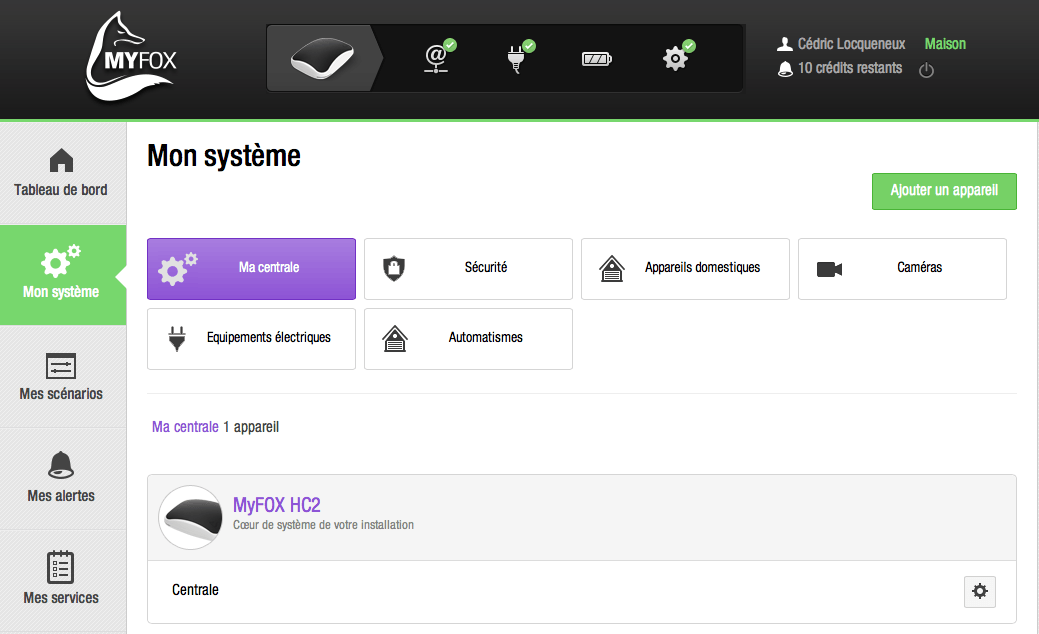Click the services notepad icon

(60, 567)
